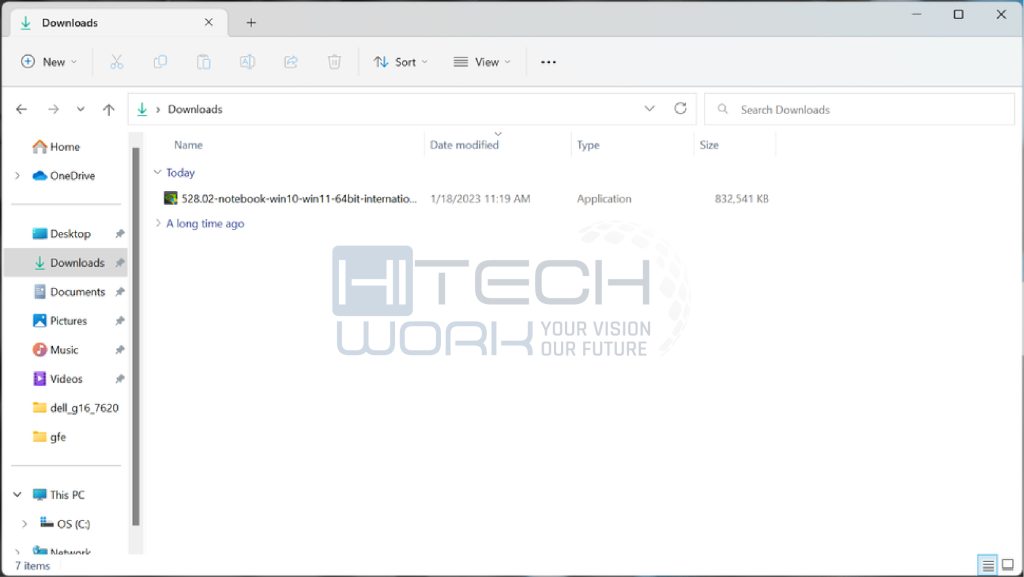Image resolution: width=1024 pixels, height=577 pixels.
Task: Click Downloads in the address bar
Action: pos(195,109)
